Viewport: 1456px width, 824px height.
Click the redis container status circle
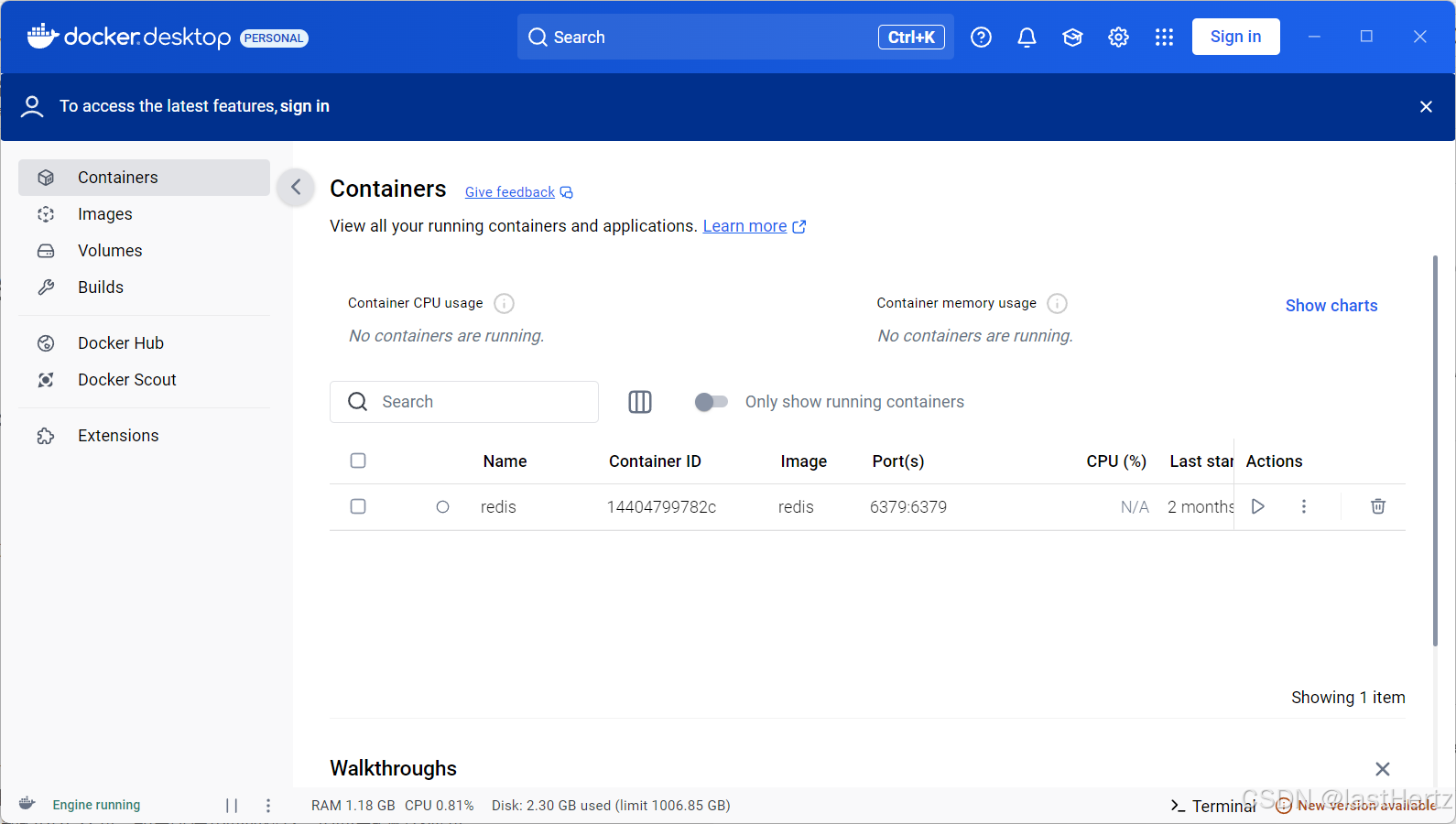tap(442, 506)
